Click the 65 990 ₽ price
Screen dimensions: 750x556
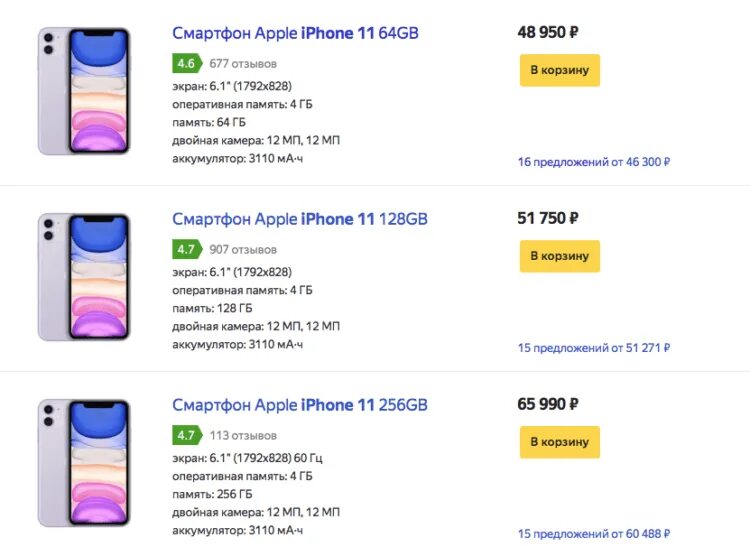point(548,404)
